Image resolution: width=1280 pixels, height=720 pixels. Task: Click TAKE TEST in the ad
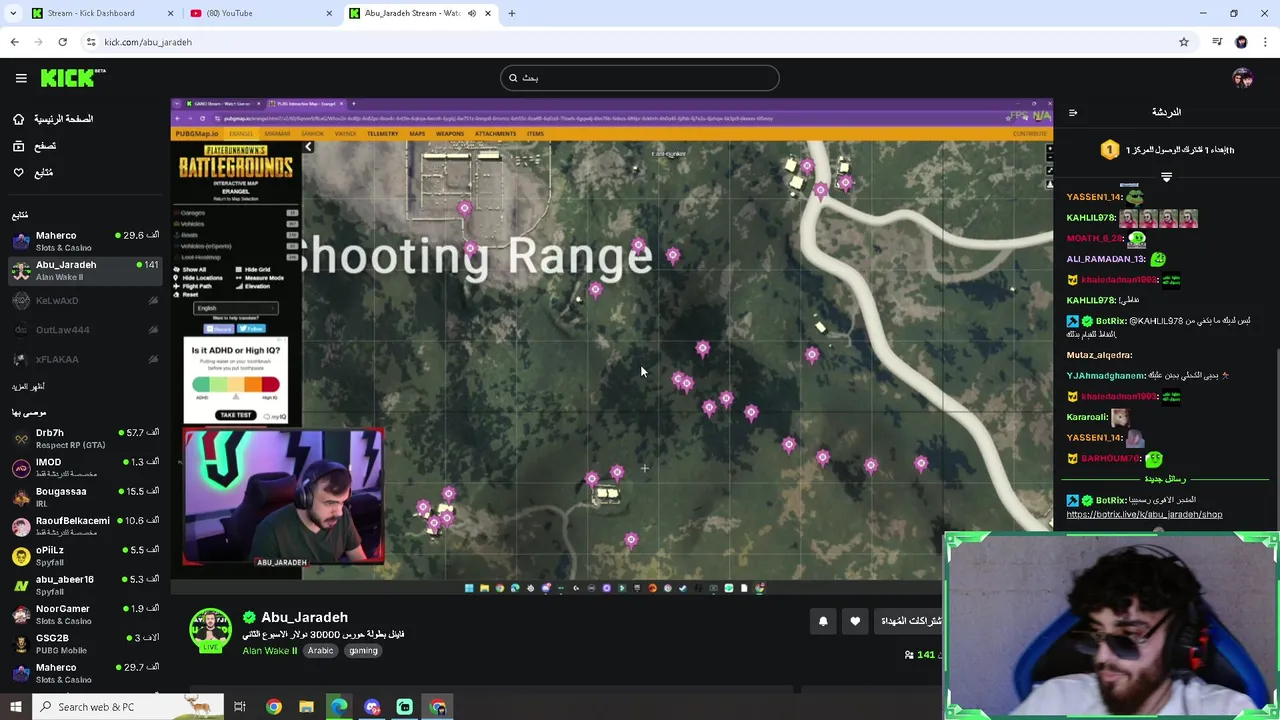point(236,415)
